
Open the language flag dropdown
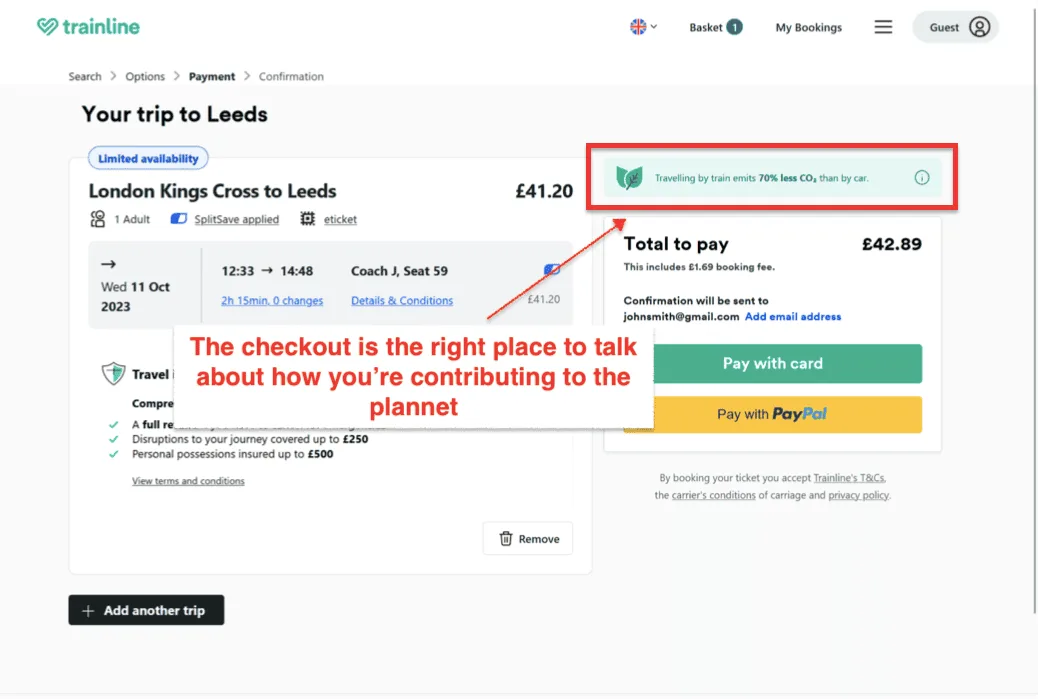[640, 27]
